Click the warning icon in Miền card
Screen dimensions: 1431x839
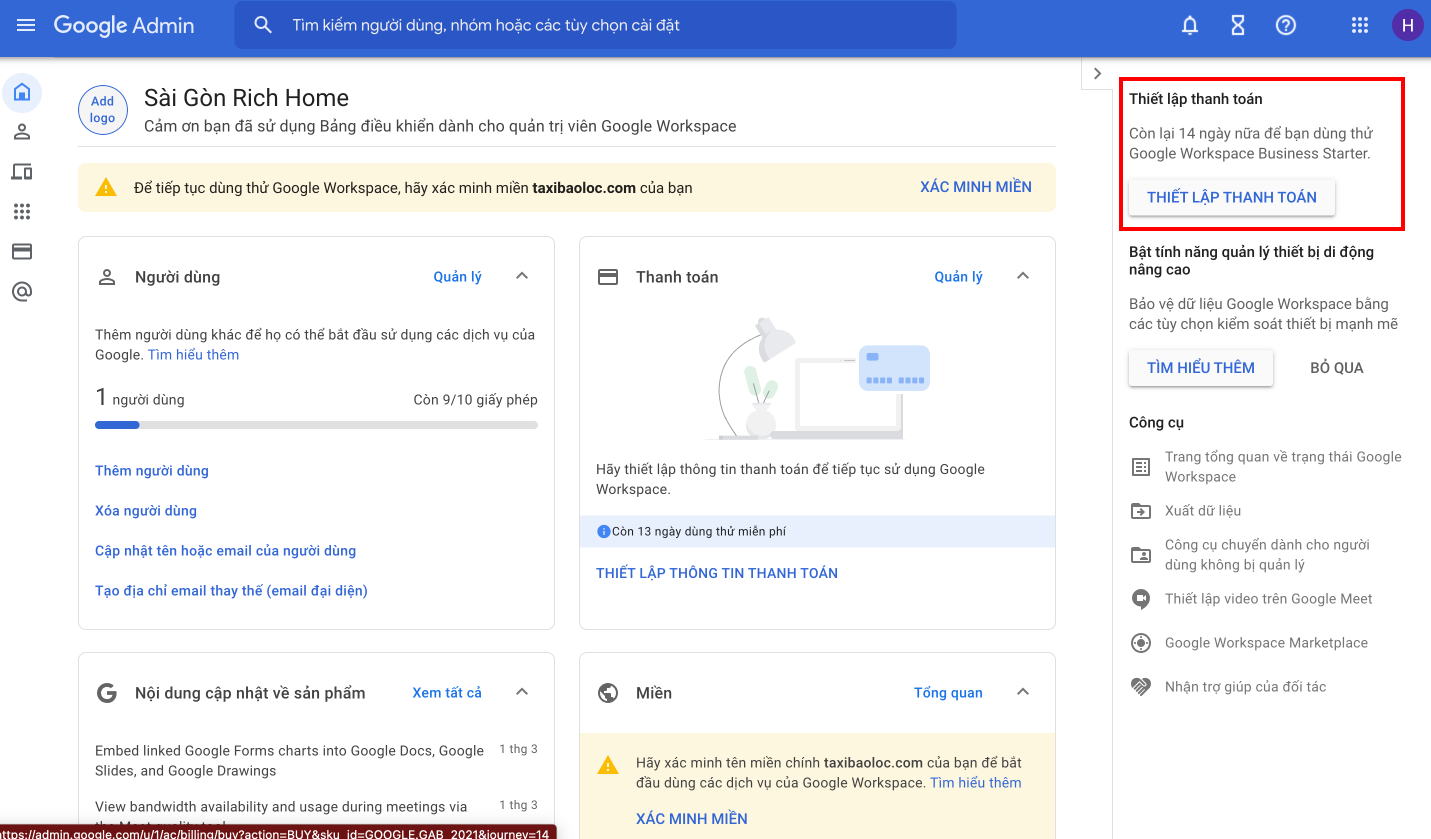607,766
